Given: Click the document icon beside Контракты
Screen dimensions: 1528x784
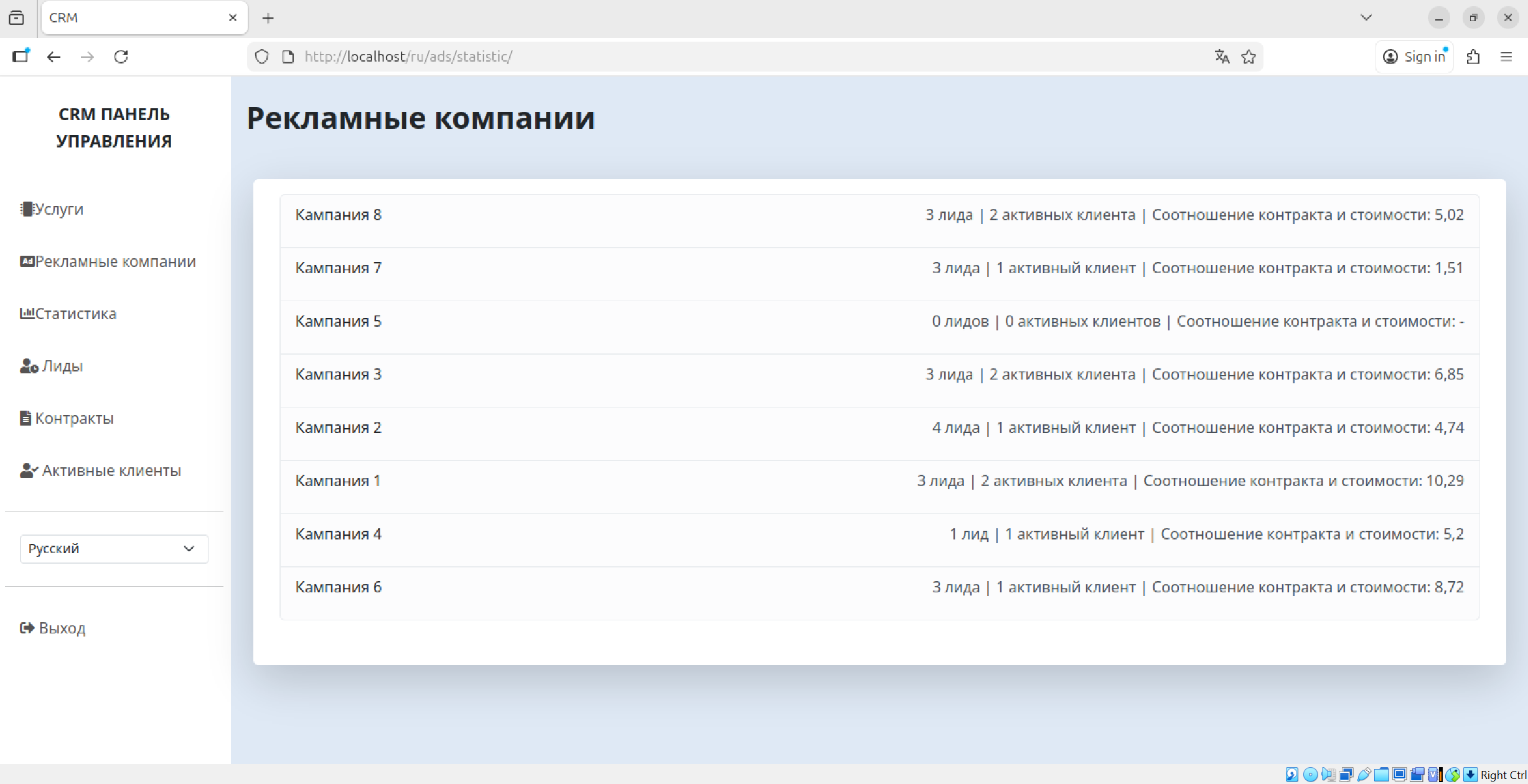Looking at the screenshot, I should [26, 418].
